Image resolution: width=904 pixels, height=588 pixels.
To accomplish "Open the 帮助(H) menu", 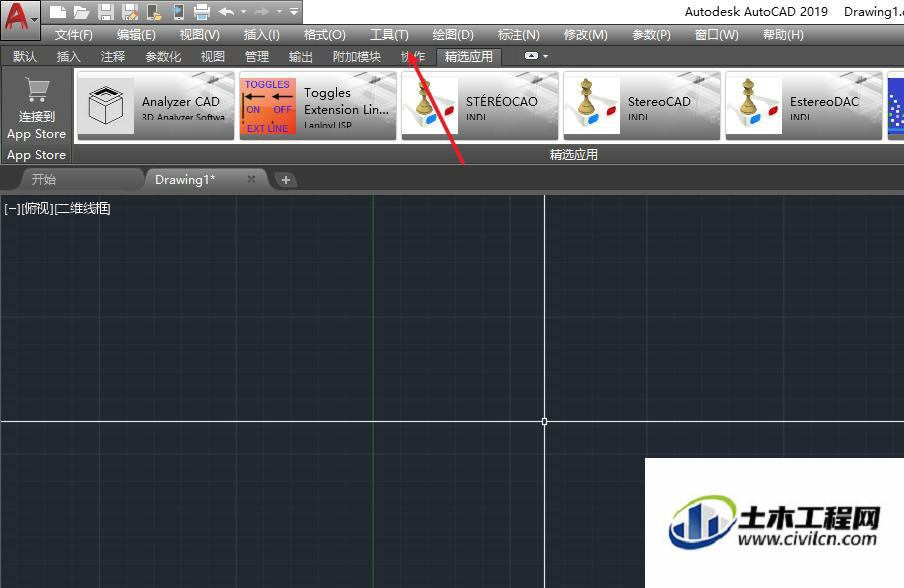I will (784, 35).
